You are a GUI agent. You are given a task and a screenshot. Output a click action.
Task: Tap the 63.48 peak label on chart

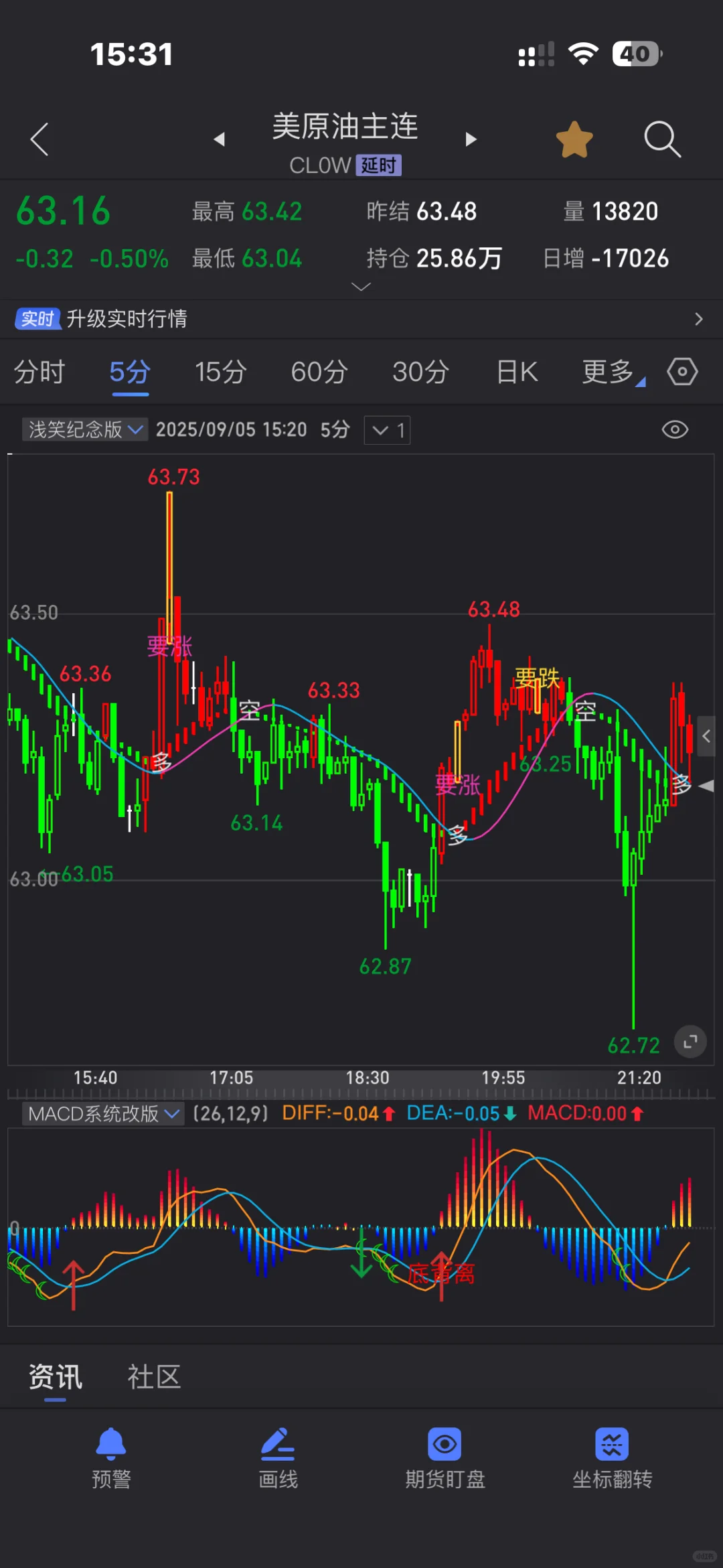pyautogui.click(x=494, y=610)
